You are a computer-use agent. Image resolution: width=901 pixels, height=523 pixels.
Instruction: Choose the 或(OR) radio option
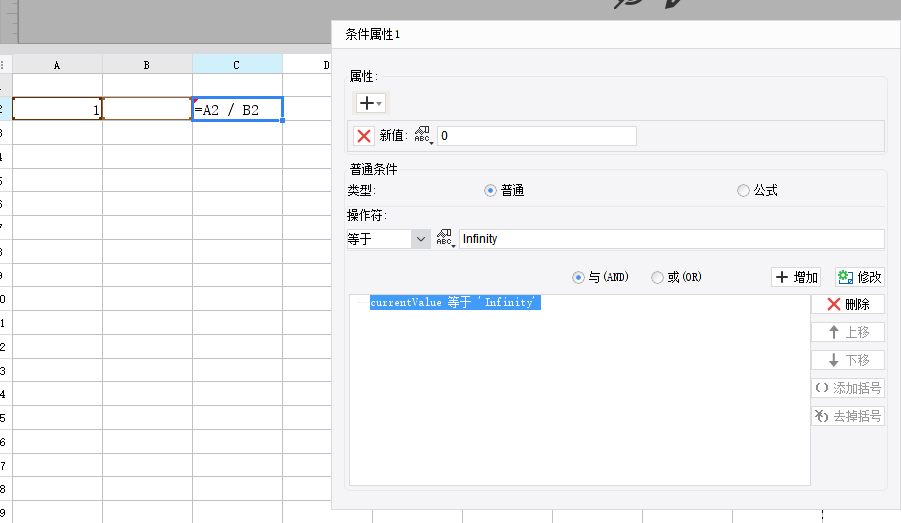[657, 277]
